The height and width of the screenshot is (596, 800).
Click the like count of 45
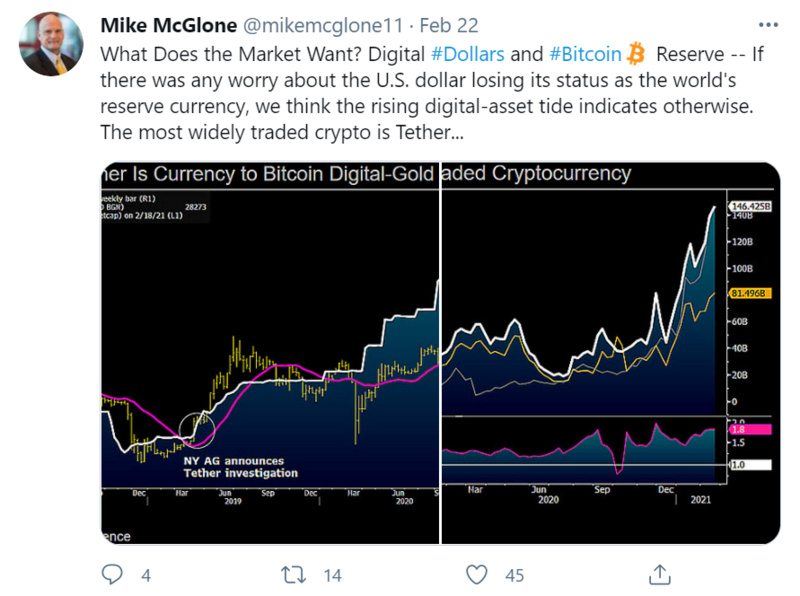(x=515, y=575)
